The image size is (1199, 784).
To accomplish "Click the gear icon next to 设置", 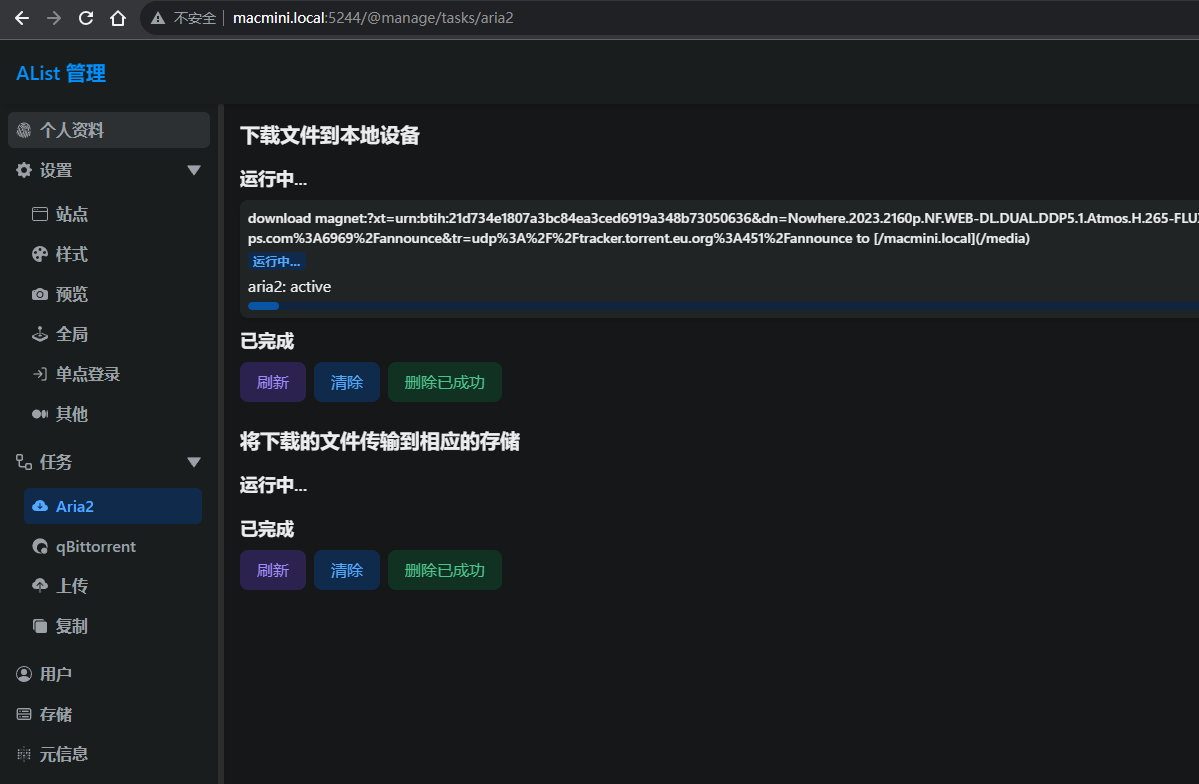I will click(x=24, y=171).
